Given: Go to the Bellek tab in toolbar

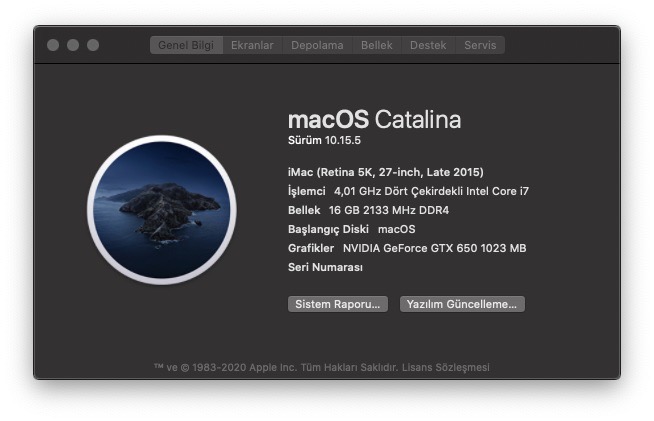Looking at the screenshot, I should (x=377, y=45).
